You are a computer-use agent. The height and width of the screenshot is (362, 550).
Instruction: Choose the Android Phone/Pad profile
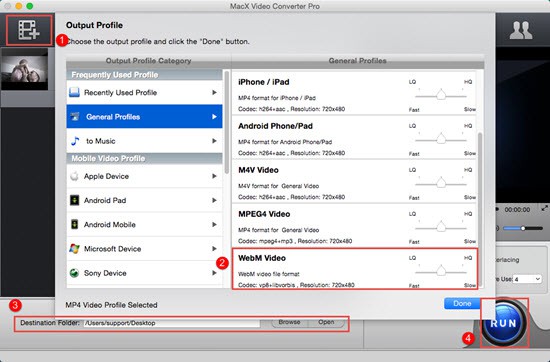click(354, 138)
